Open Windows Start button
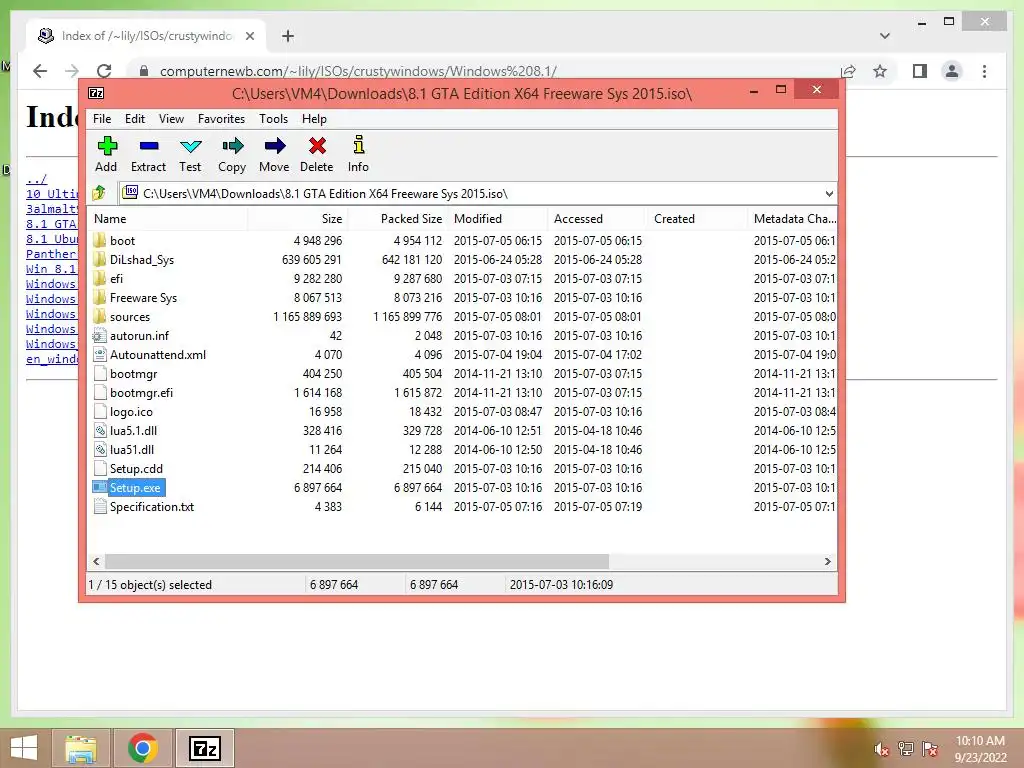The width and height of the screenshot is (1024, 768). [24, 748]
